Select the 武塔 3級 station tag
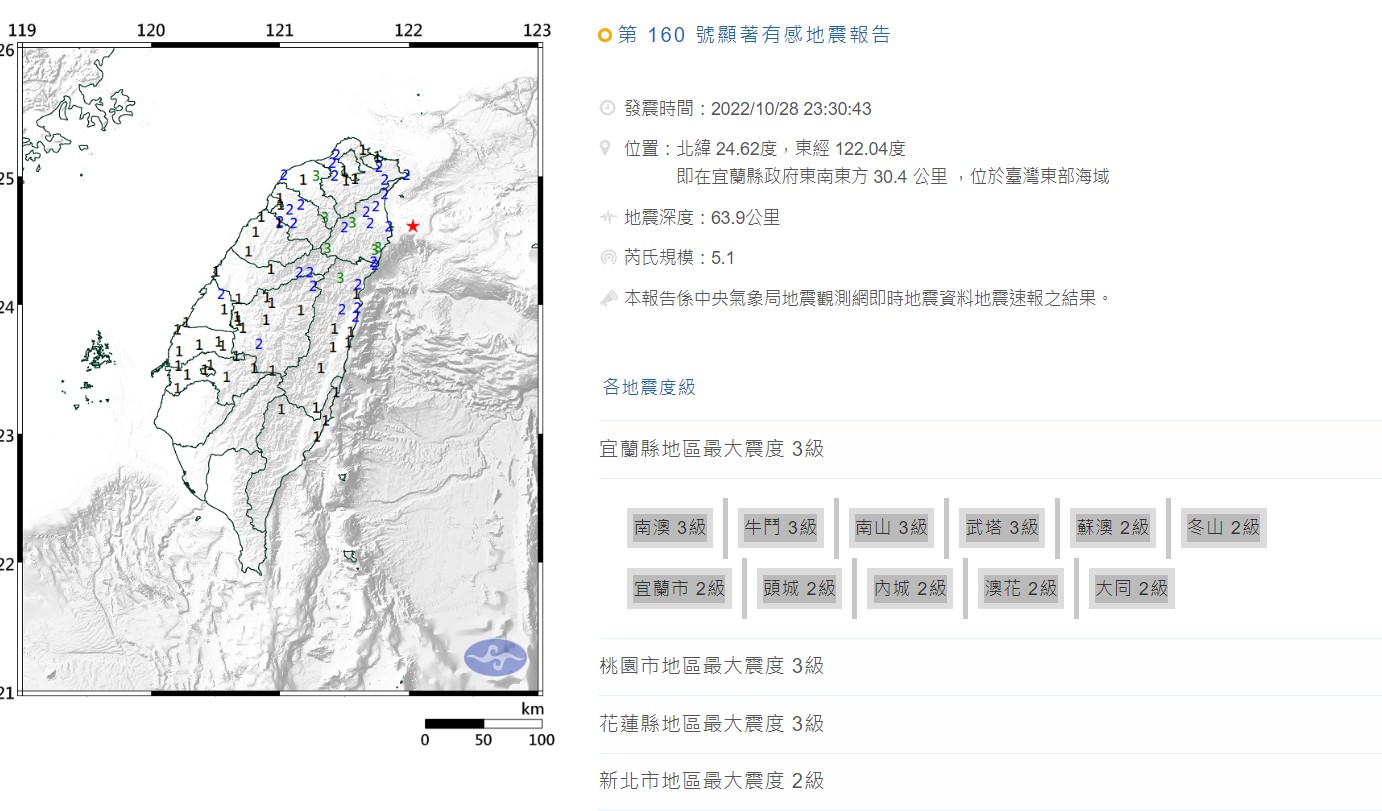This screenshot has height=811, width=1382. point(1002,527)
